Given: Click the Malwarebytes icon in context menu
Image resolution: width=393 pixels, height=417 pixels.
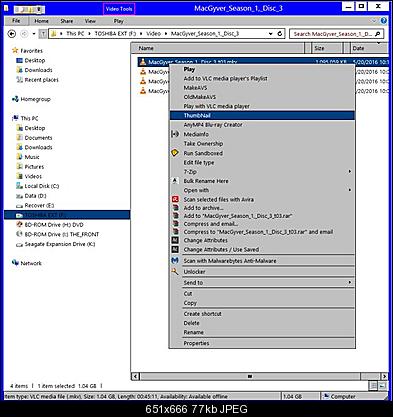Looking at the screenshot, I should coord(175,260).
